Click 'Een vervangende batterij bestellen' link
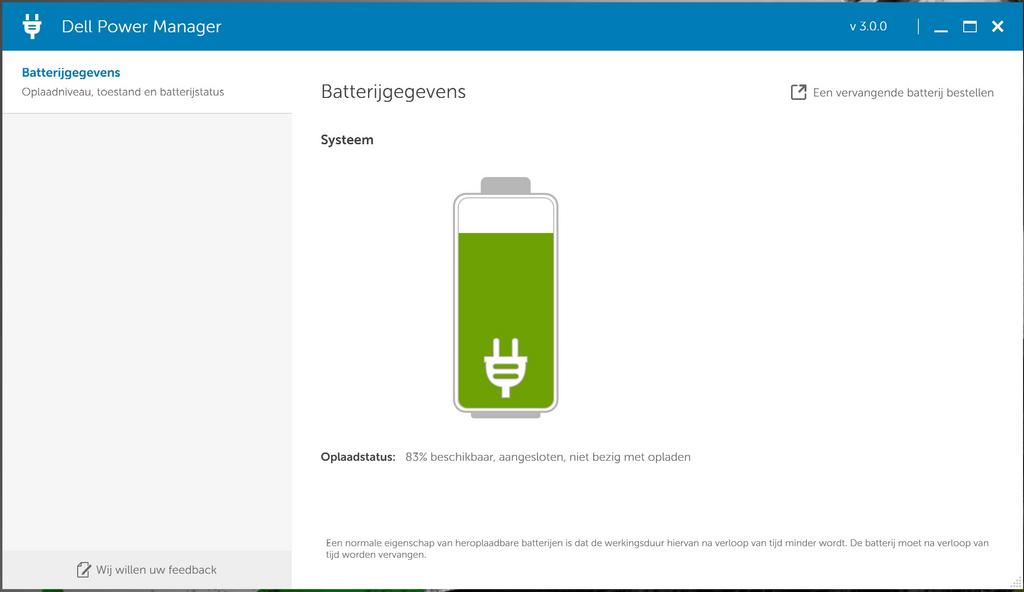The width and height of the screenshot is (1024, 592). click(x=903, y=93)
